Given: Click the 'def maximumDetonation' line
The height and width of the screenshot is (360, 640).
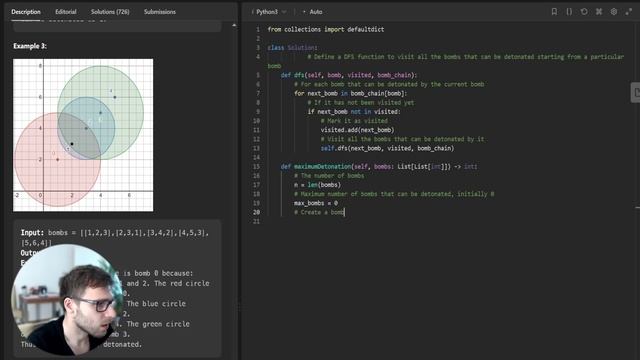Looking at the screenshot, I should pyautogui.click(x=379, y=167).
